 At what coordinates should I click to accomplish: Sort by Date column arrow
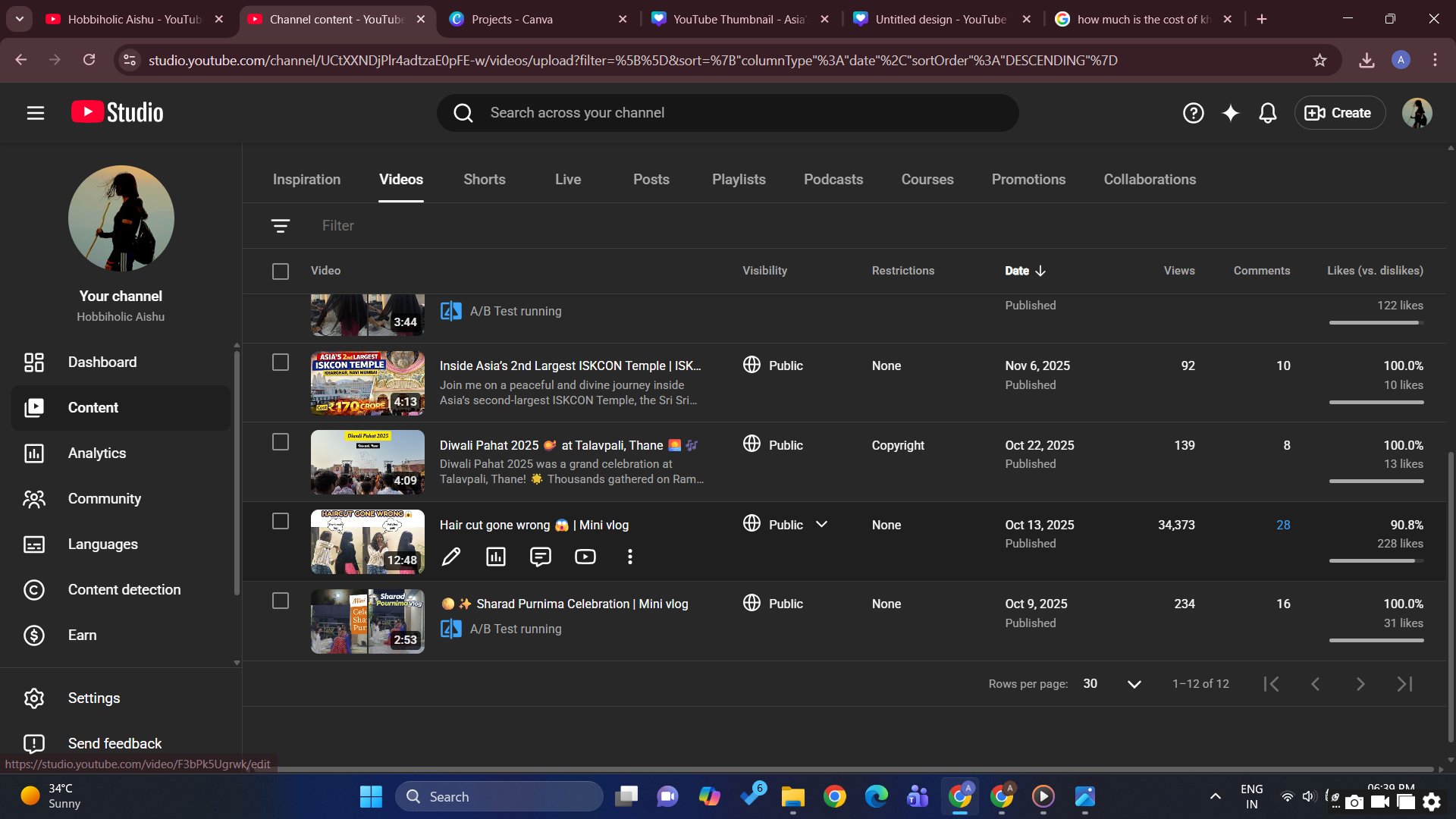point(1040,271)
